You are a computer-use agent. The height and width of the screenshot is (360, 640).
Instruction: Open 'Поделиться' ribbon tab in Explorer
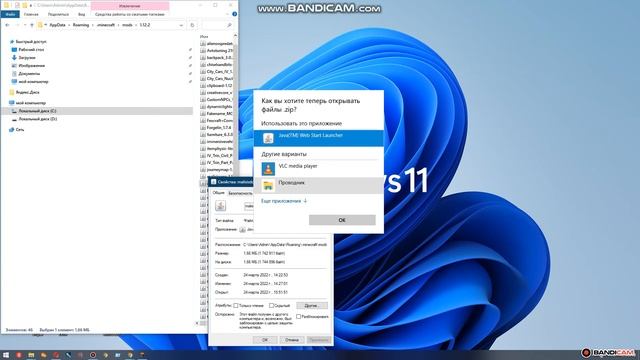[58, 14]
